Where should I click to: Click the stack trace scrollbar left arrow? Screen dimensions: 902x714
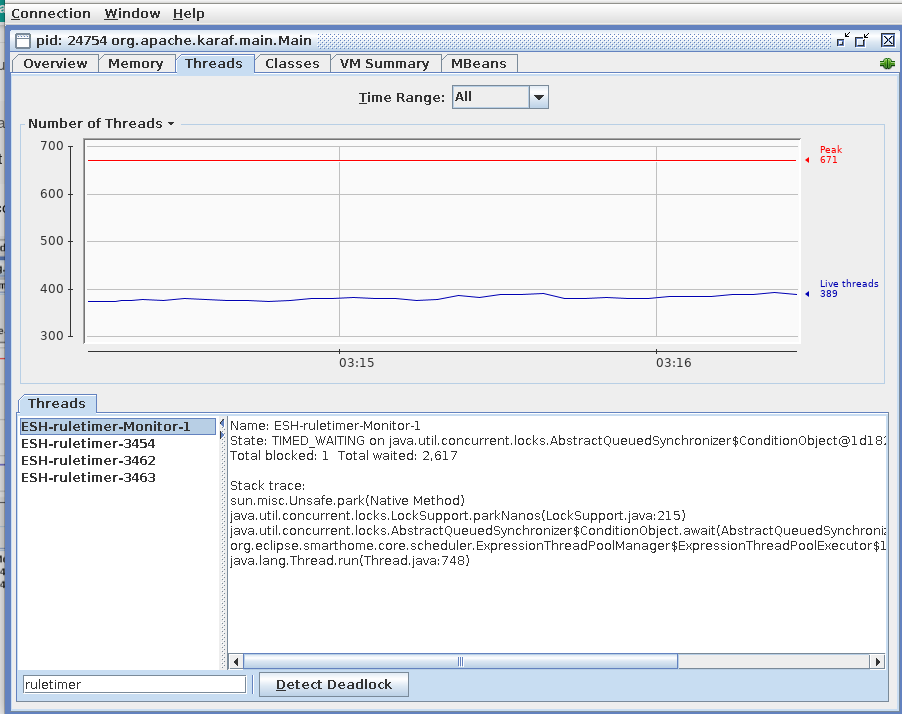tap(237, 661)
